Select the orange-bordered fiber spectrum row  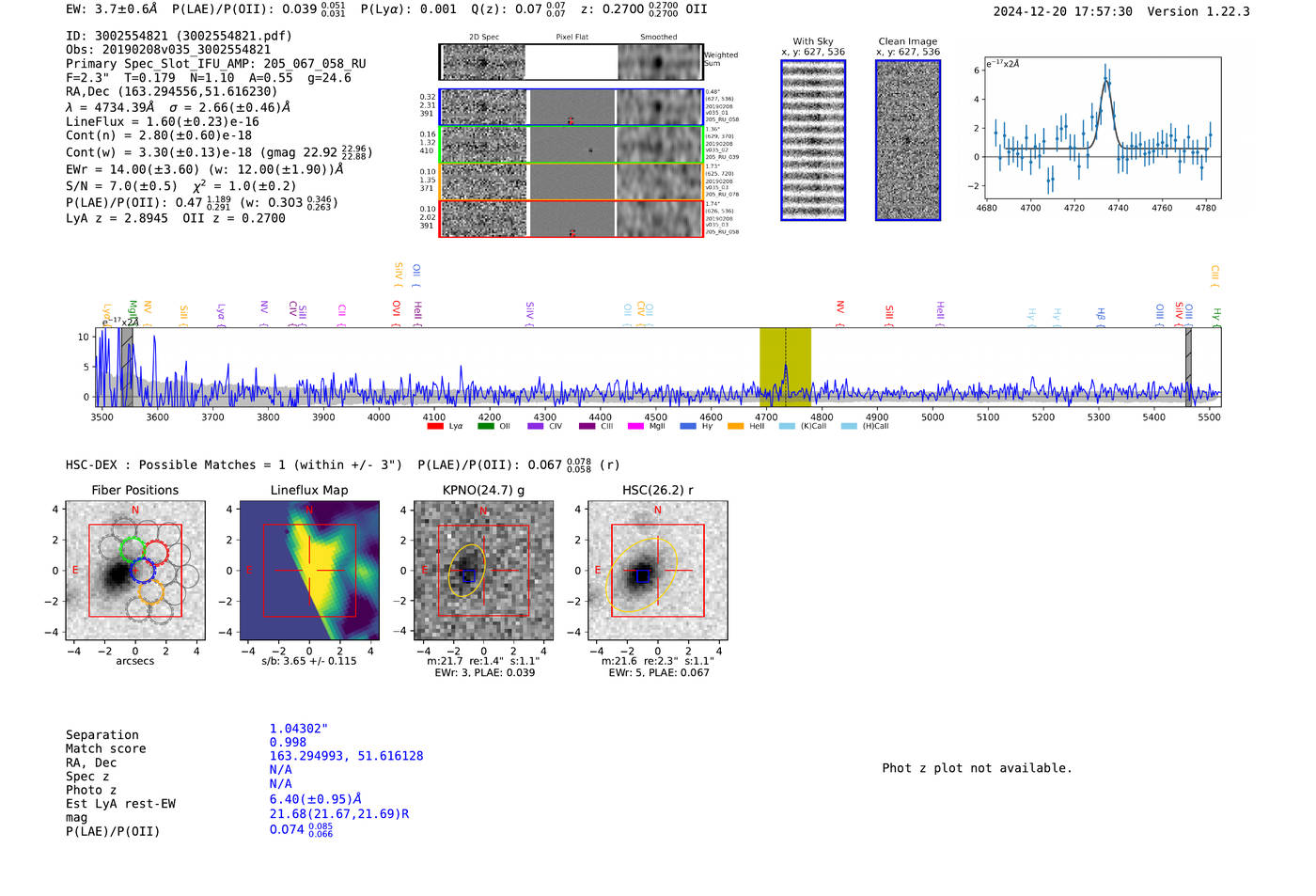pos(572,181)
